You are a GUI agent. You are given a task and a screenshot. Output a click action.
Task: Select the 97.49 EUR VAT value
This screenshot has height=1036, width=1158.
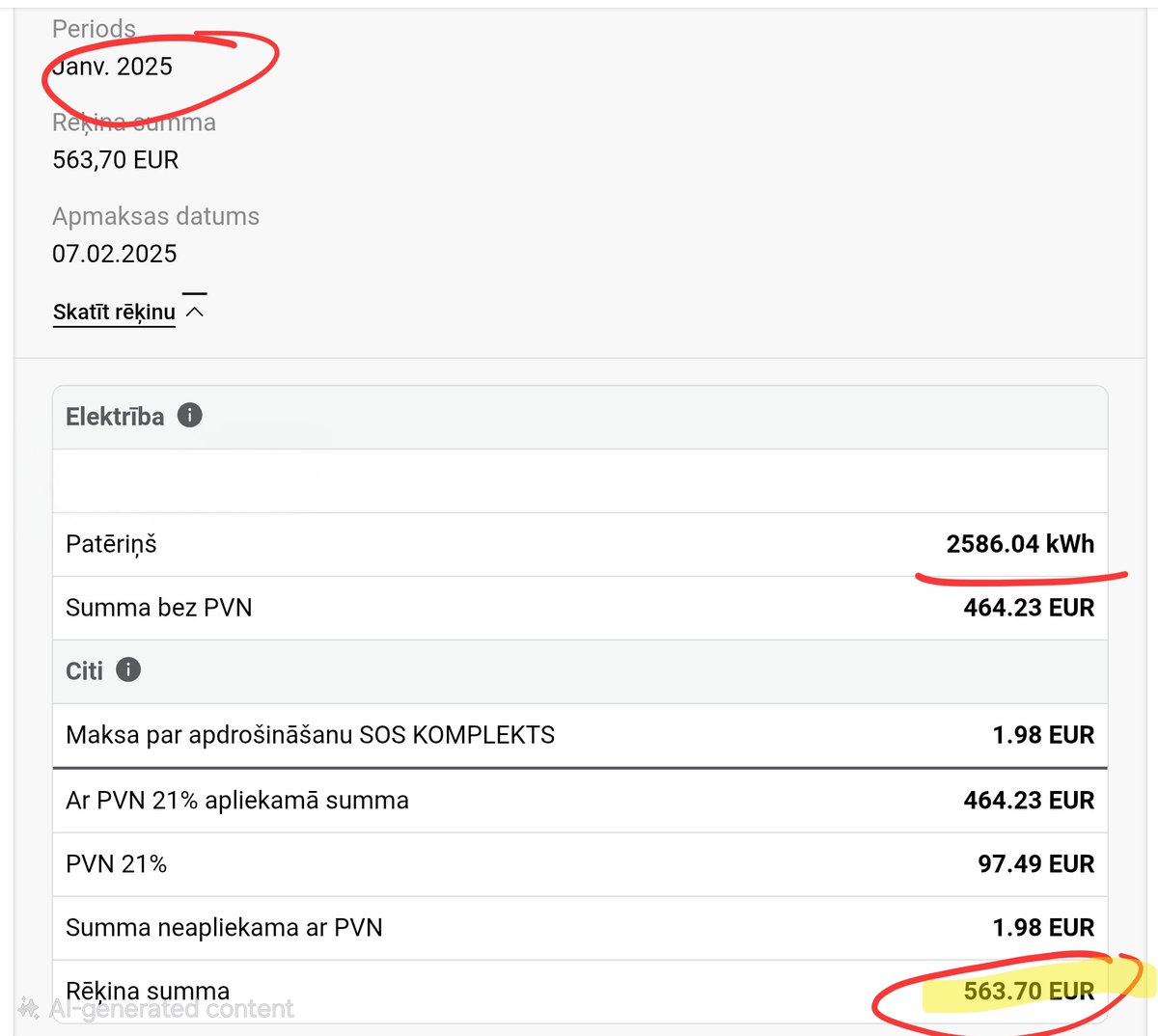[1036, 863]
